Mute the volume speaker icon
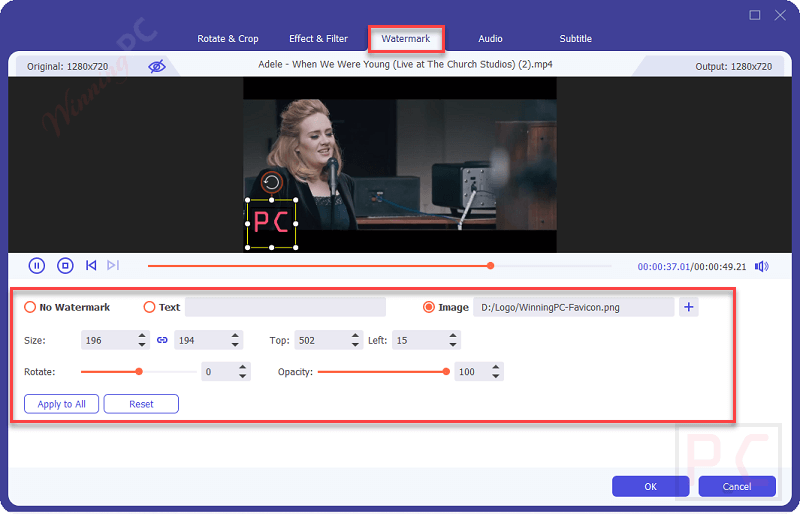Screen dimensions: 800x514 coord(762,266)
